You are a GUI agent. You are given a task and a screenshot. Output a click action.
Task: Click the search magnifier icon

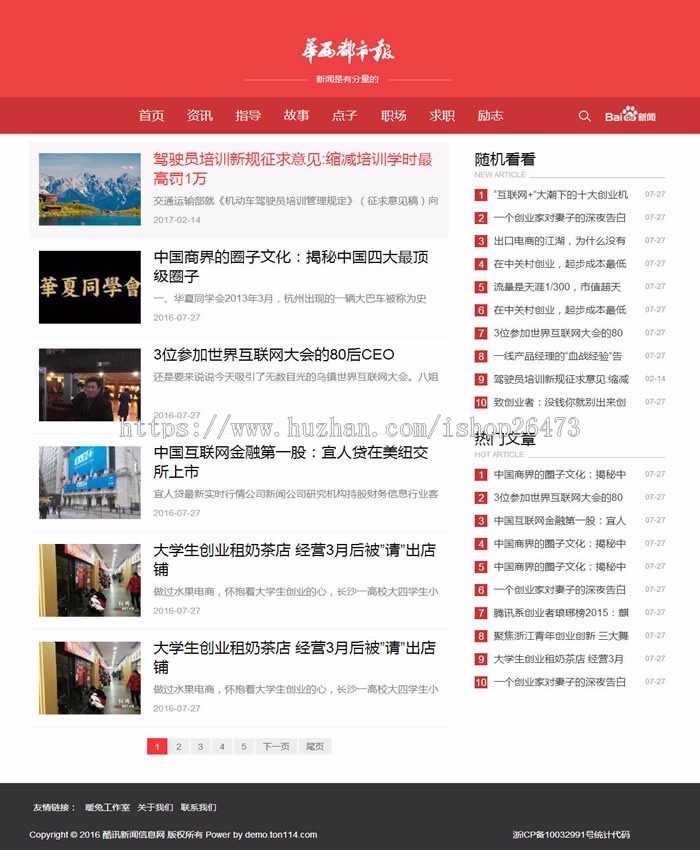[x=584, y=116]
